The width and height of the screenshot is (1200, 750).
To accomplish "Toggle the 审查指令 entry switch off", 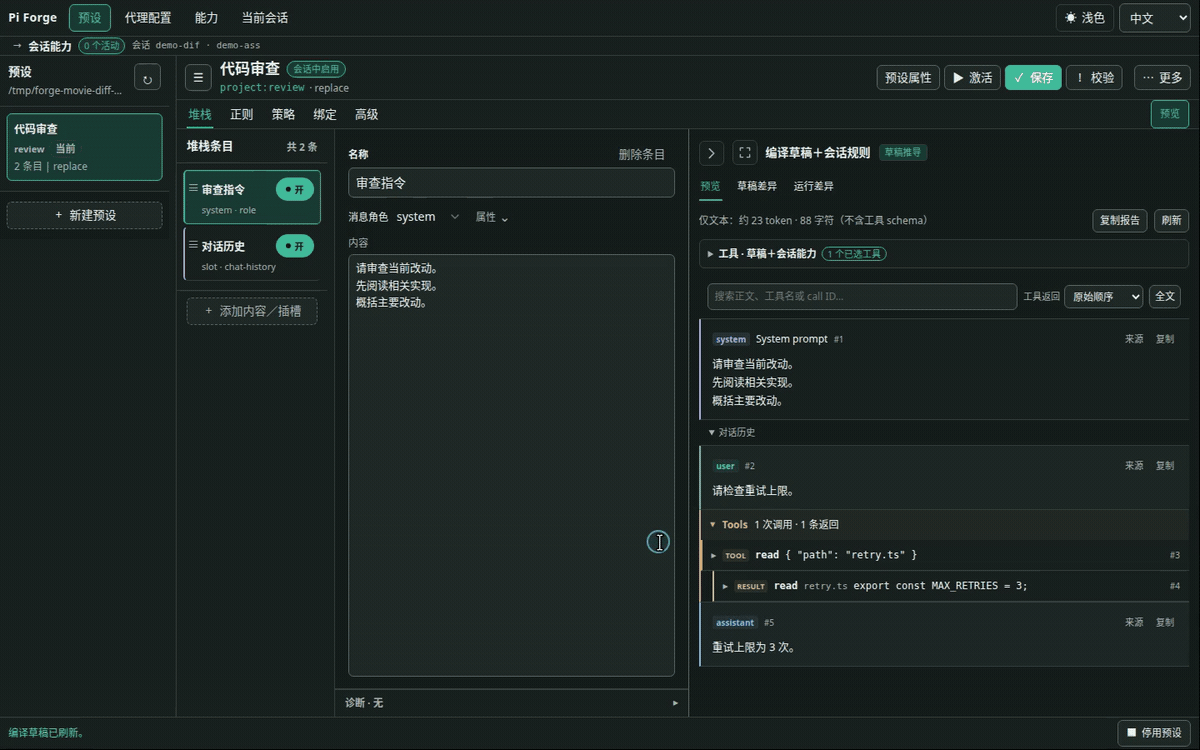I will pos(294,189).
